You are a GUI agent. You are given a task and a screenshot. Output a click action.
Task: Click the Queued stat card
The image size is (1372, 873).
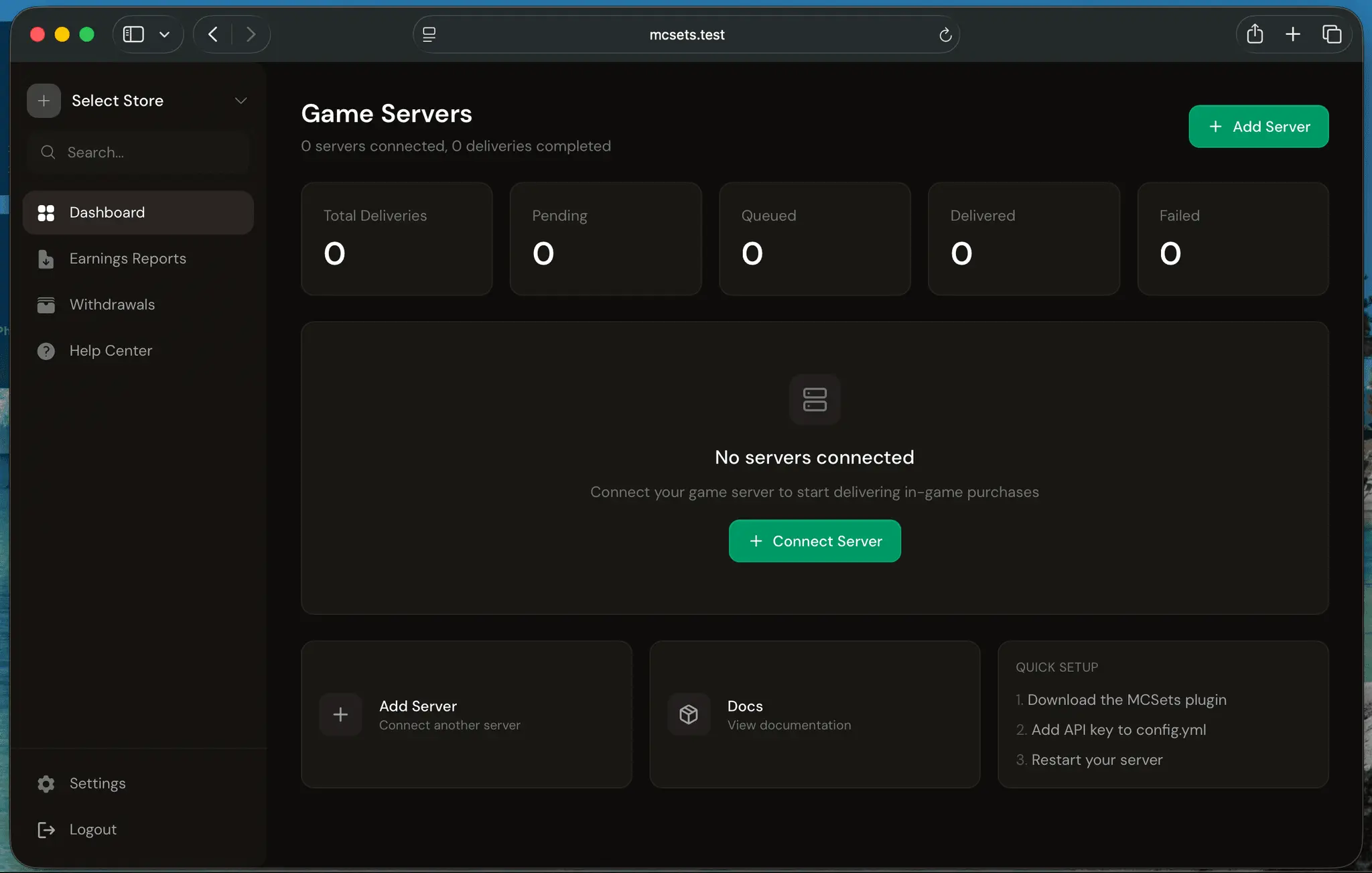point(815,239)
